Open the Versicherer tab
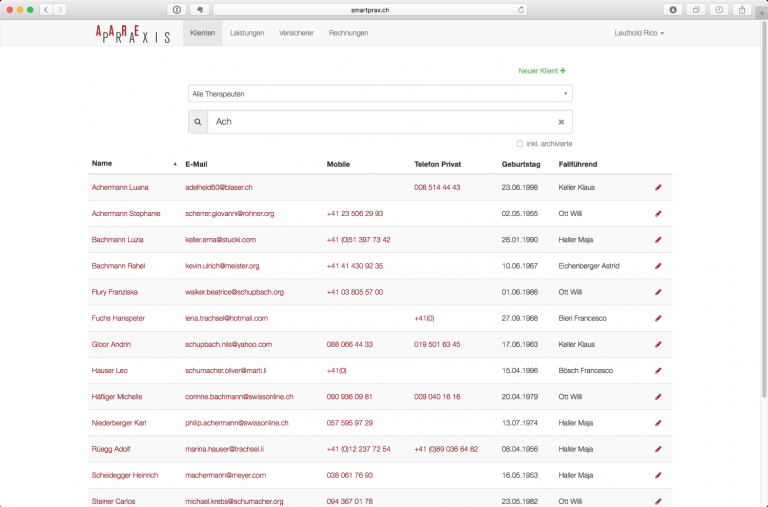 [296, 33]
